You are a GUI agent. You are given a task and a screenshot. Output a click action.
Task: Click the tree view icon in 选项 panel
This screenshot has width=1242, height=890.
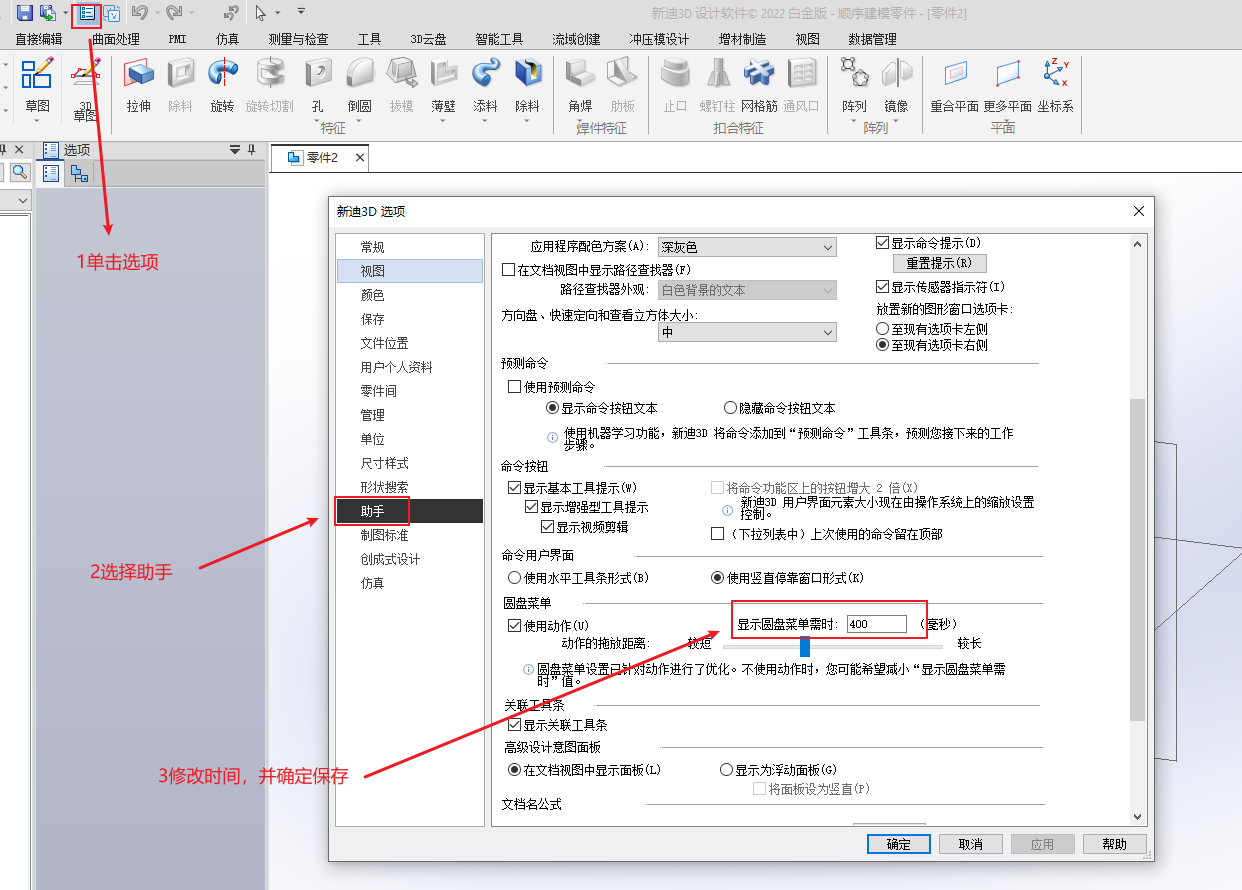(78, 174)
